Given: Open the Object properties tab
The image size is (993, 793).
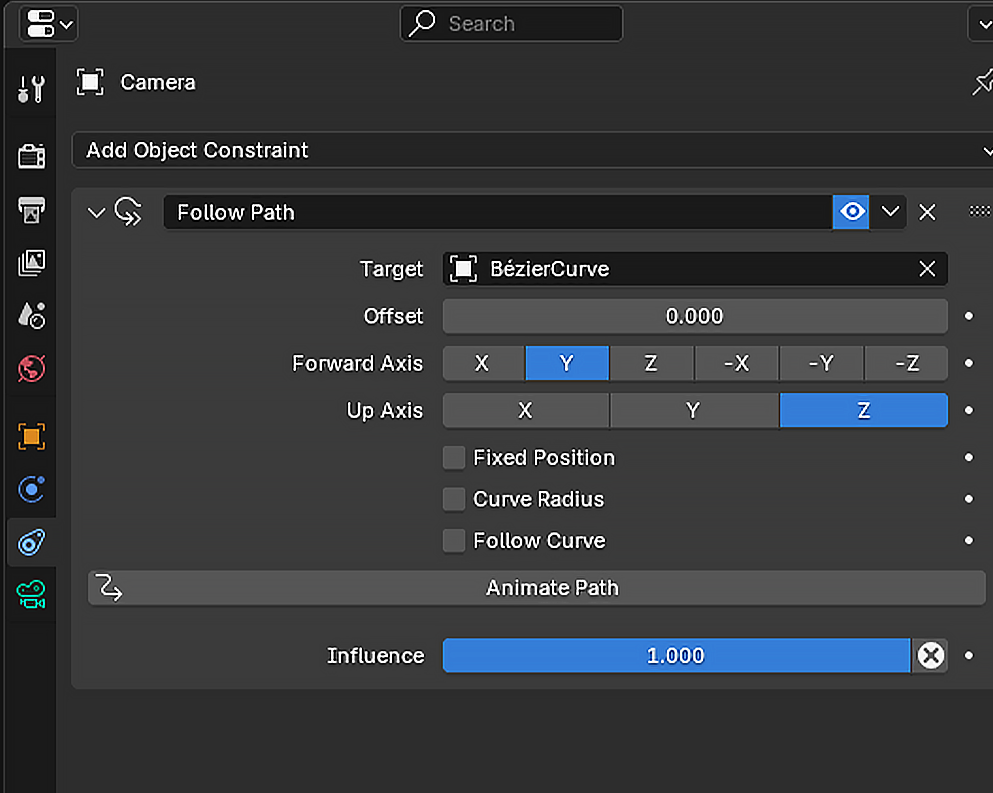Looking at the screenshot, I should pyautogui.click(x=31, y=436).
